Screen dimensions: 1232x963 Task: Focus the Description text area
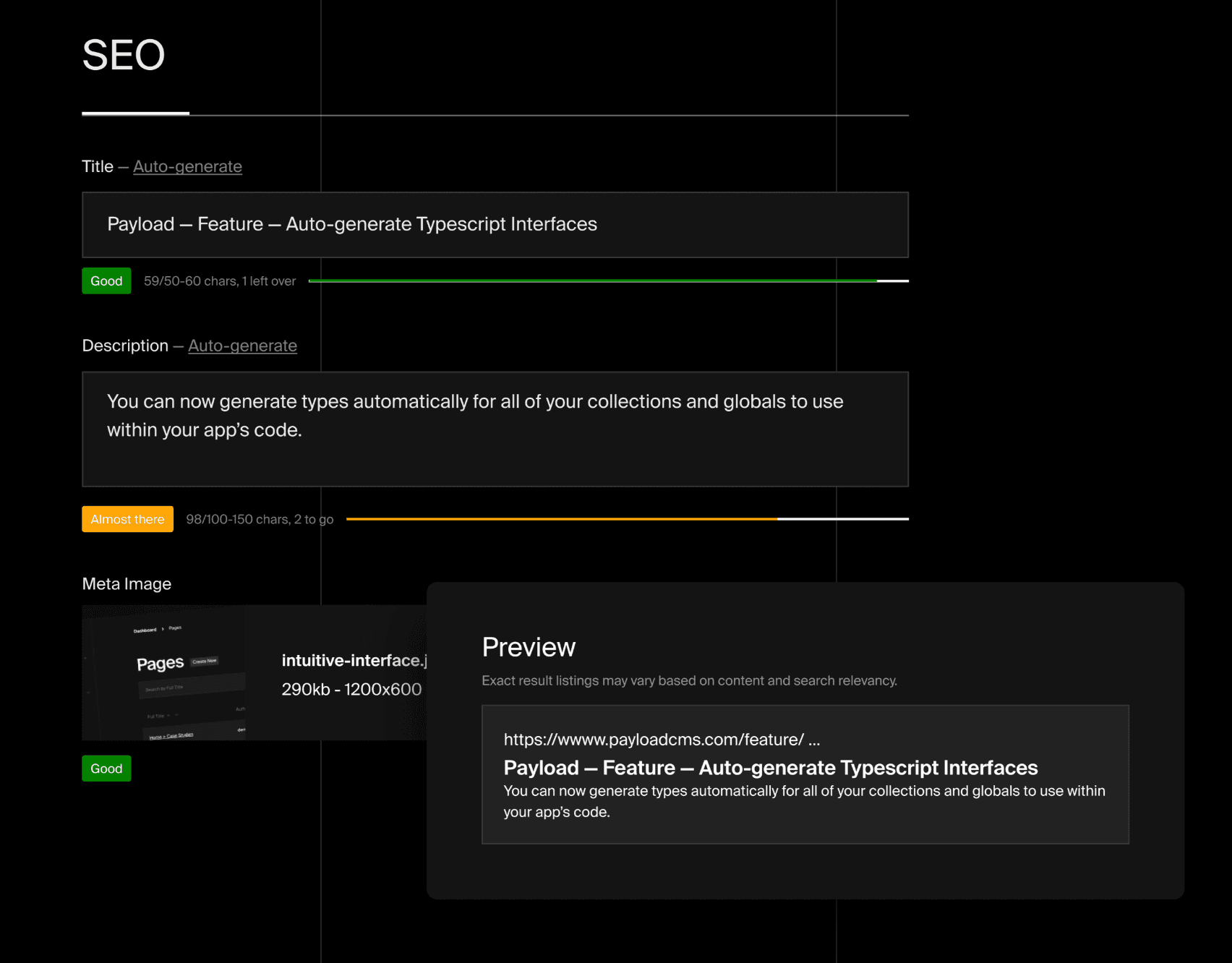tap(495, 429)
